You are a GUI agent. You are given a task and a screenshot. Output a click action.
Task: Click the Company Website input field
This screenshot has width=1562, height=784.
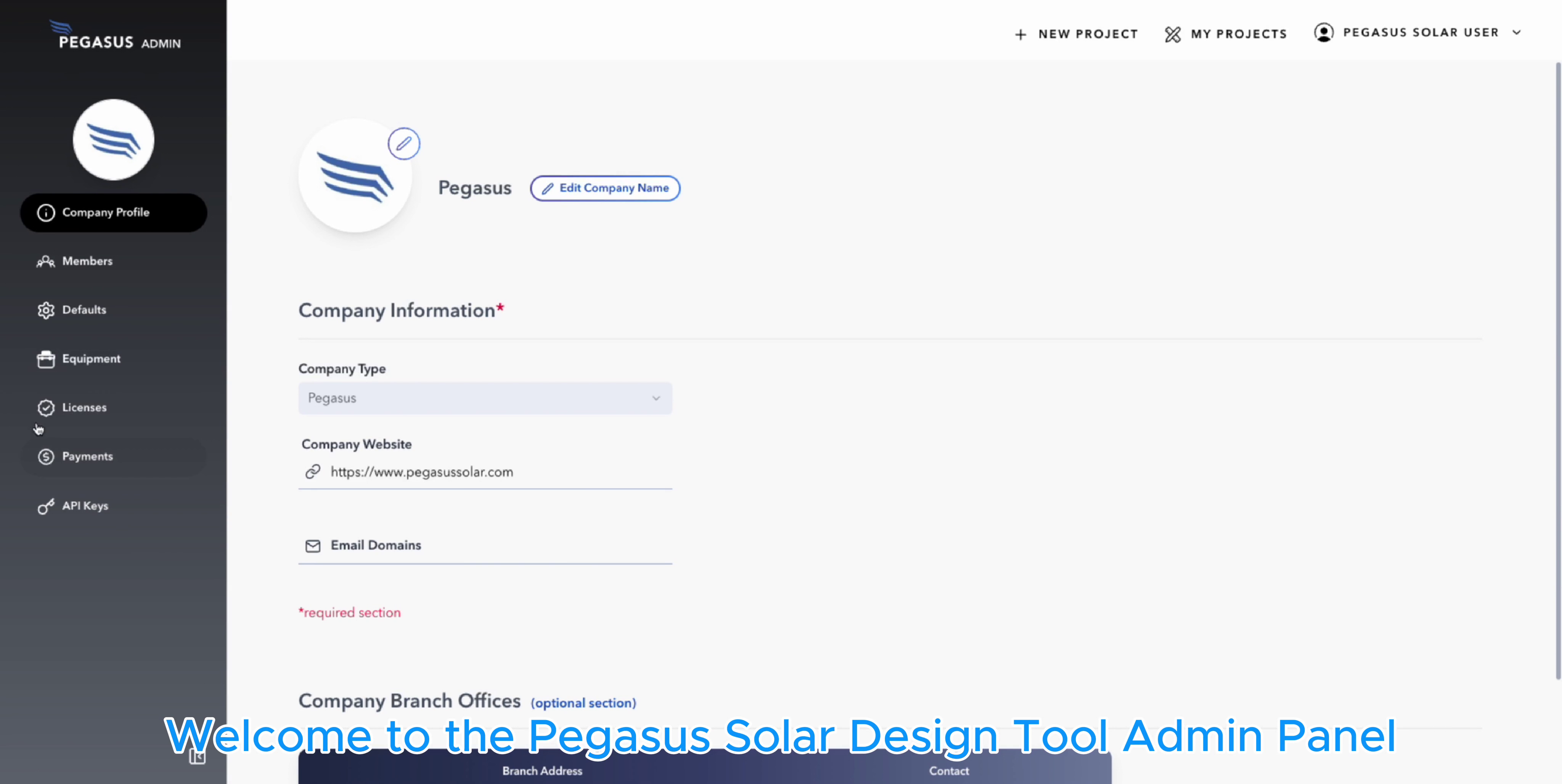coord(485,472)
